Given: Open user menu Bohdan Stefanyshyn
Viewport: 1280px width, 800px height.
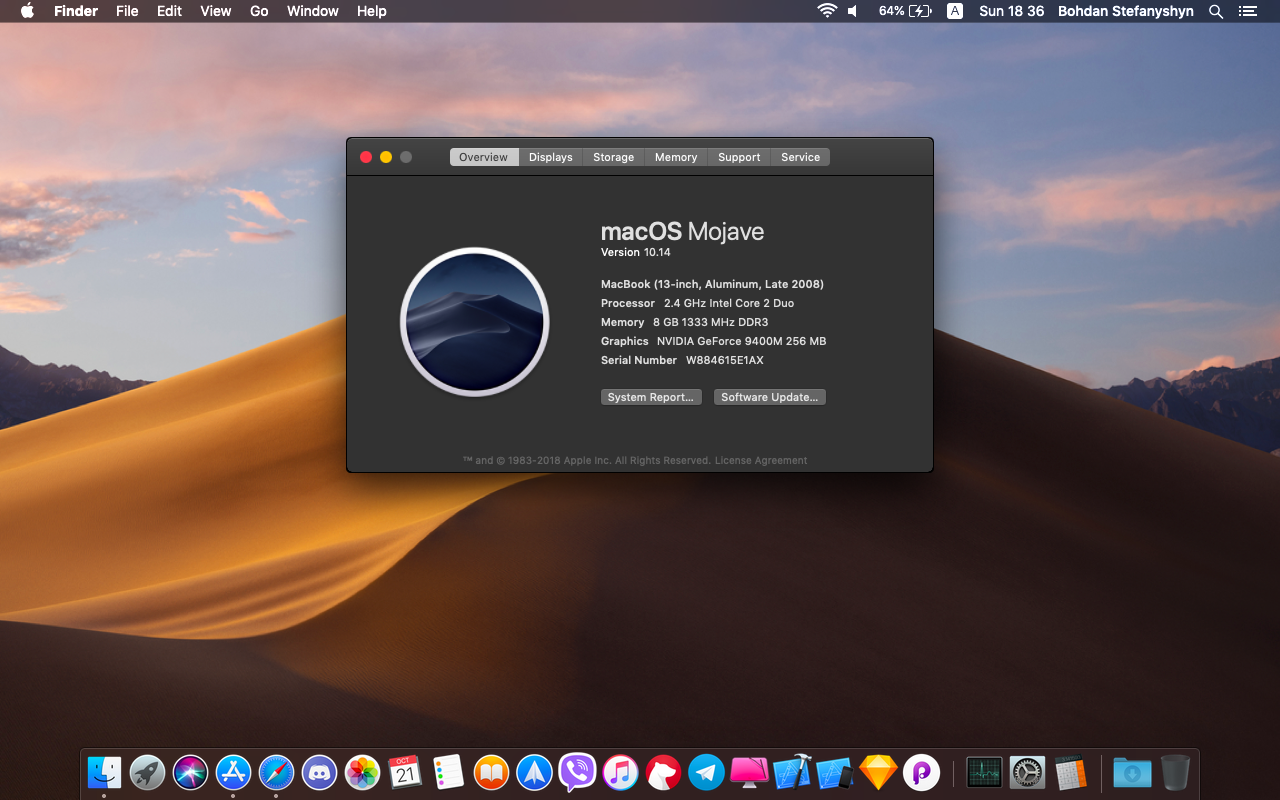Looking at the screenshot, I should tap(1126, 11).
